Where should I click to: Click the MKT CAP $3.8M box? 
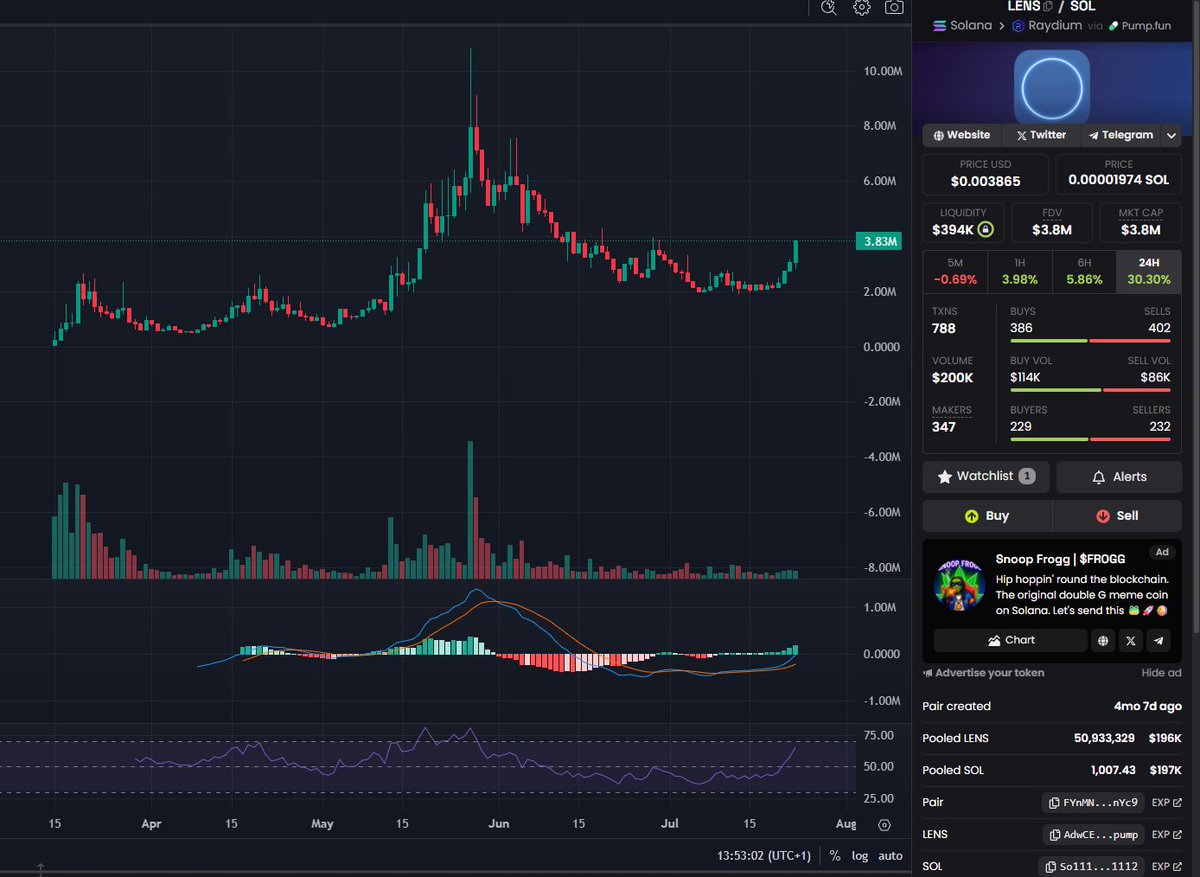coord(1140,223)
